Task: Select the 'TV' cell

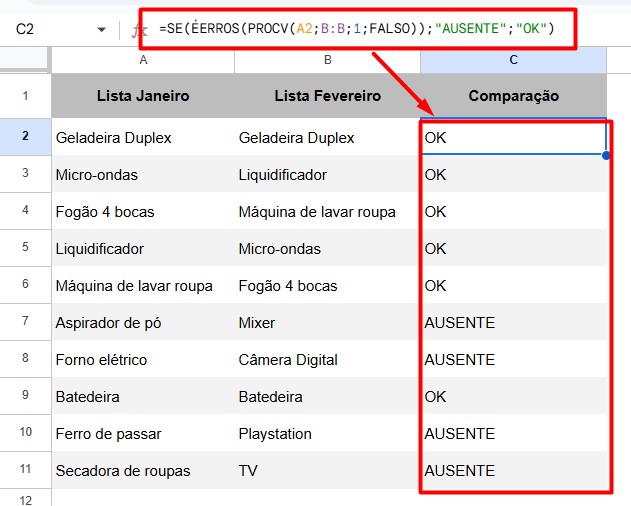Action: 328,471
